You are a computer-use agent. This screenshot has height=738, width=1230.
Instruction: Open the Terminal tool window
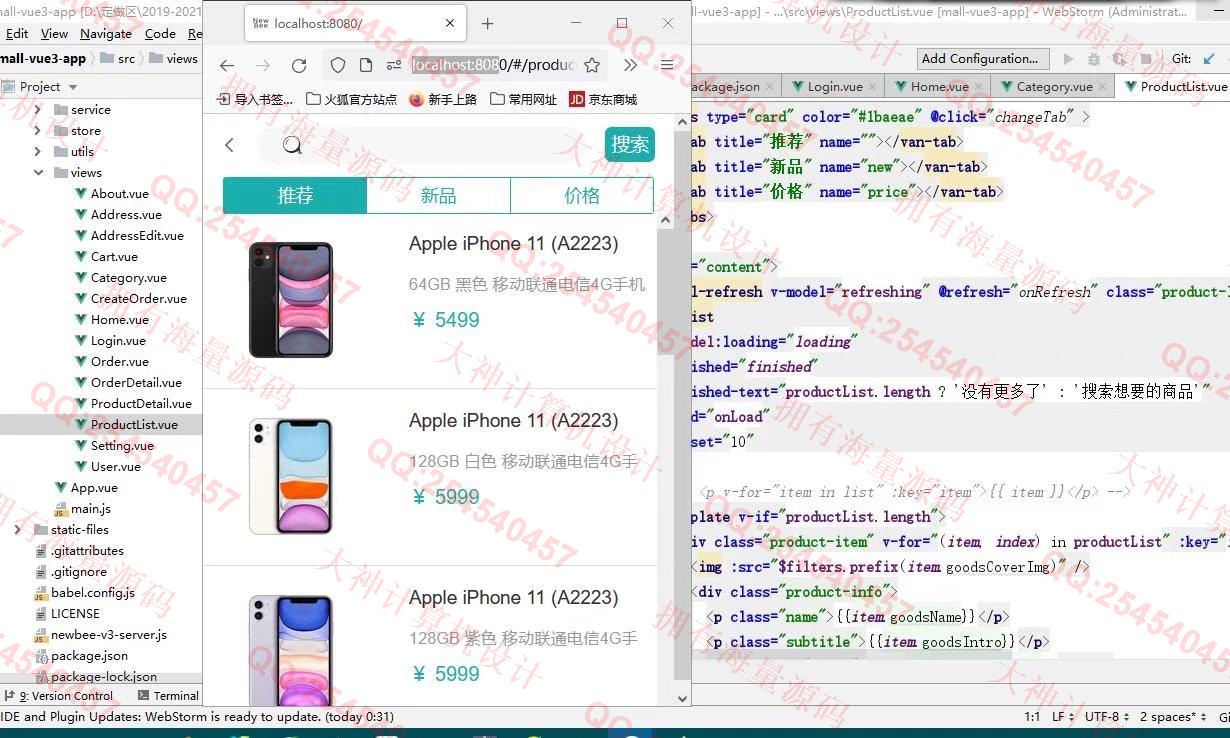point(168,696)
